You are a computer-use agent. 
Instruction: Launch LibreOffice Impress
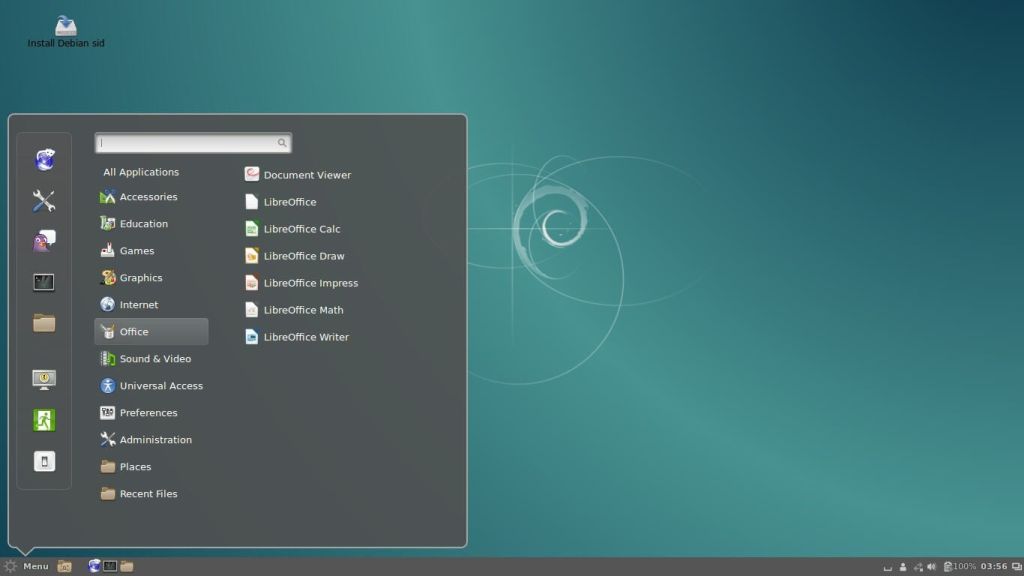[x=302, y=283]
